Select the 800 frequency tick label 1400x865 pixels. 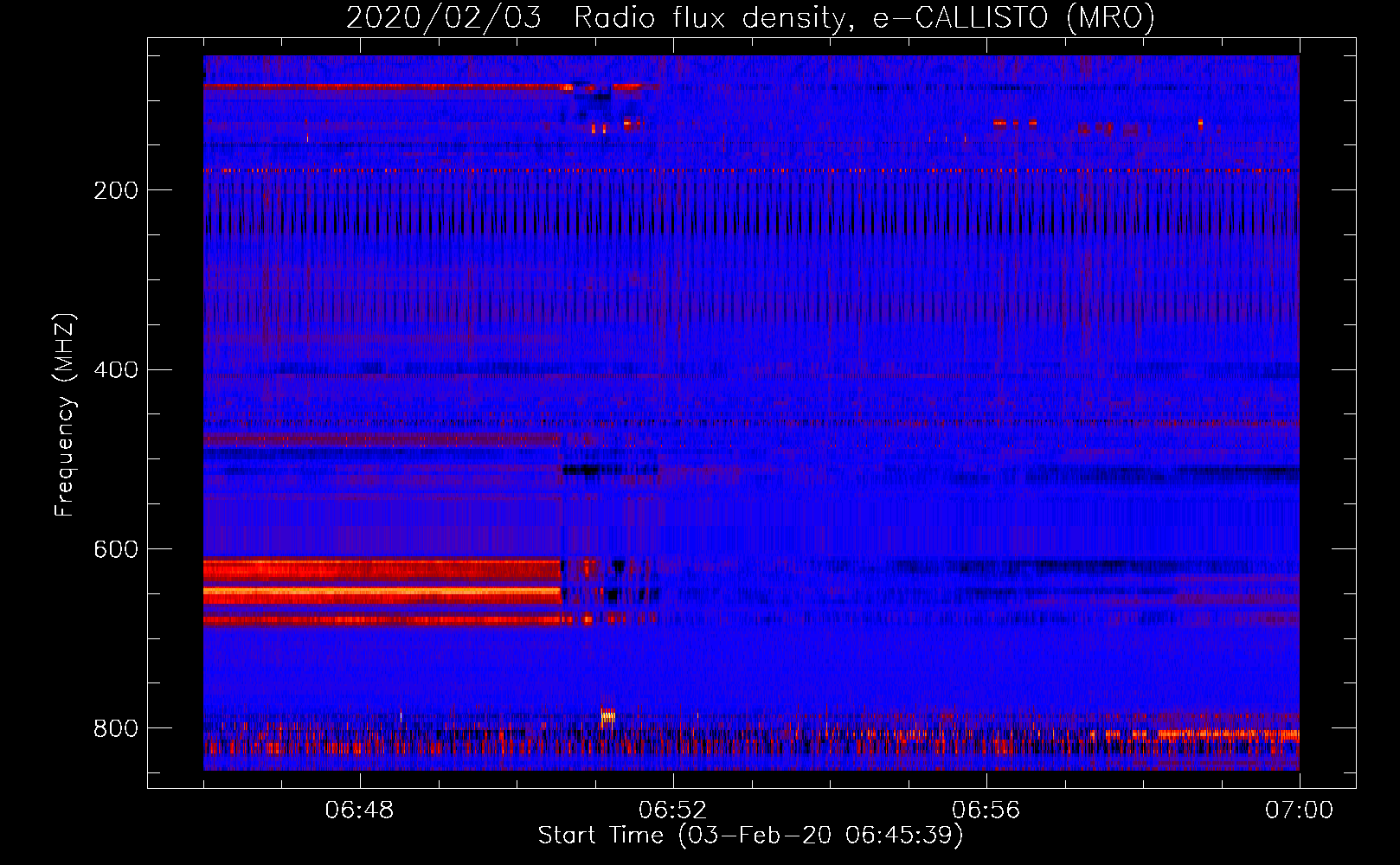(116, 728)
